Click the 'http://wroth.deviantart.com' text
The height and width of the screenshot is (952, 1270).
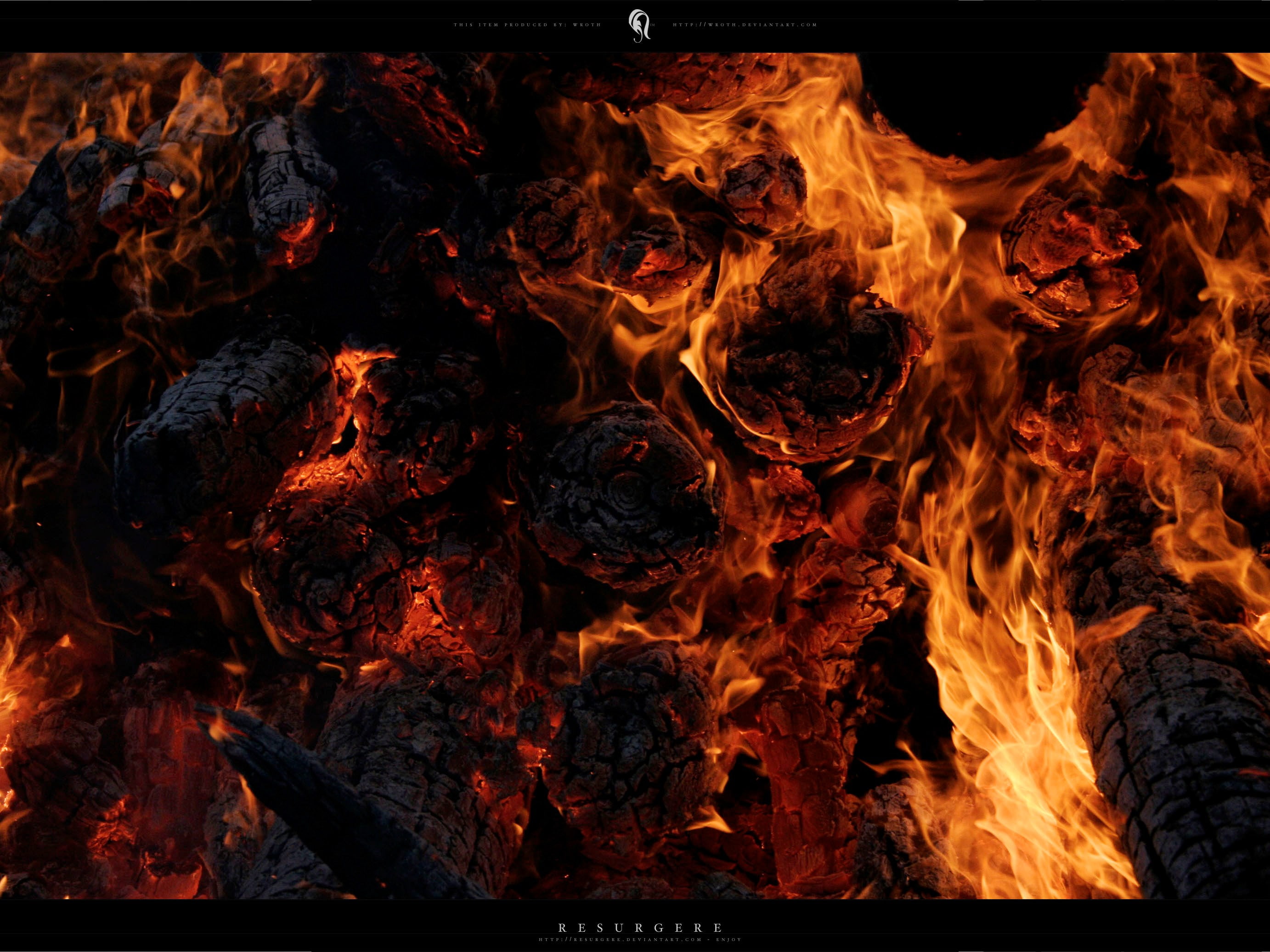click(745, 25)
